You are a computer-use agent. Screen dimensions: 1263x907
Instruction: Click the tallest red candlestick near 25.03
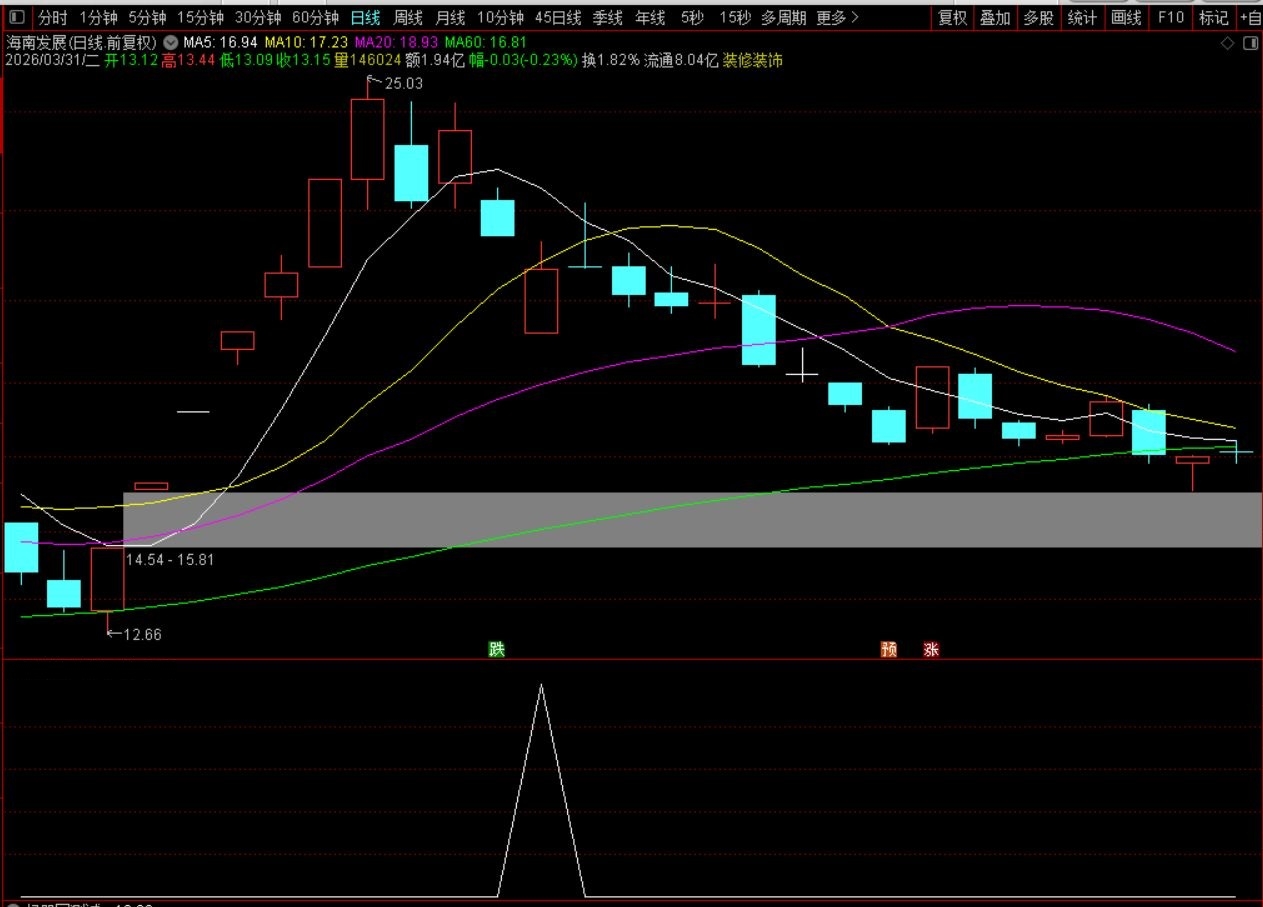[367, 139]
